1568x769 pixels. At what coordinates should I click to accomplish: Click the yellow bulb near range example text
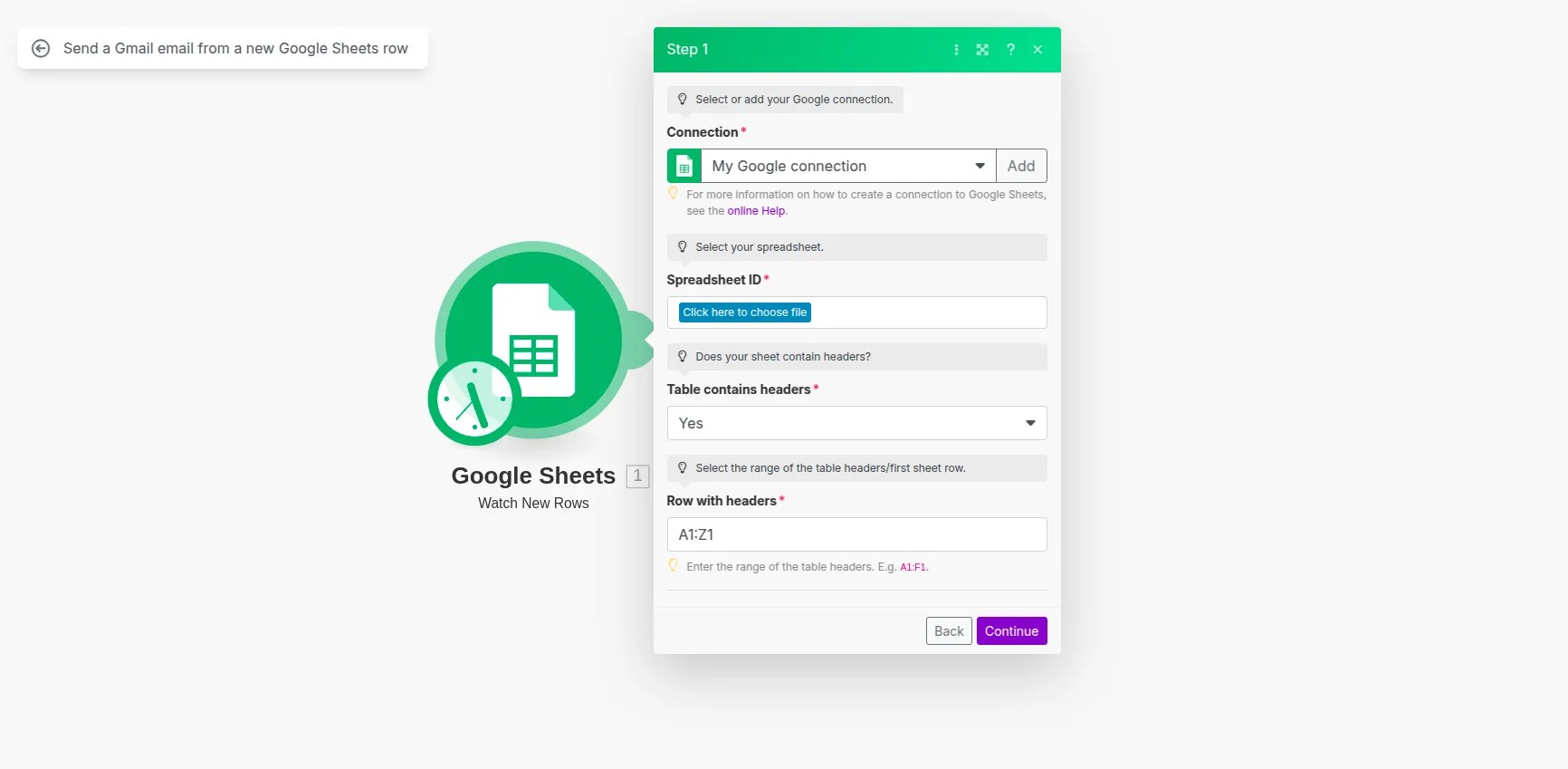[x=673, y=565]
